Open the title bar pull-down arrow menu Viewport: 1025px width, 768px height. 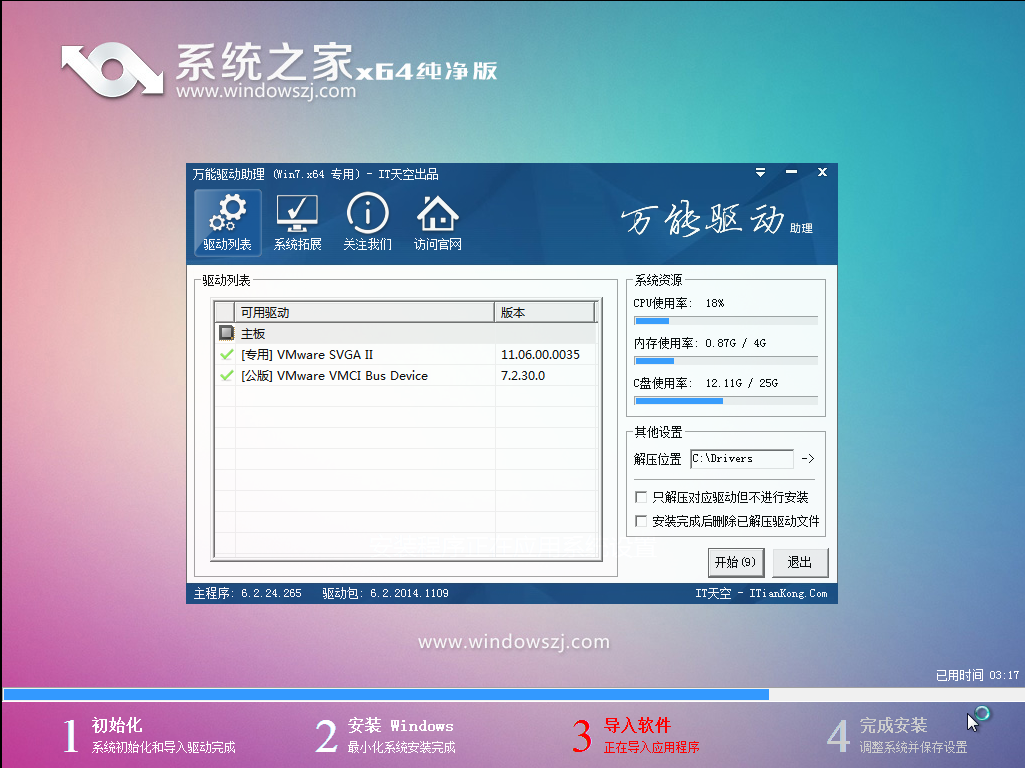[759, 172]
